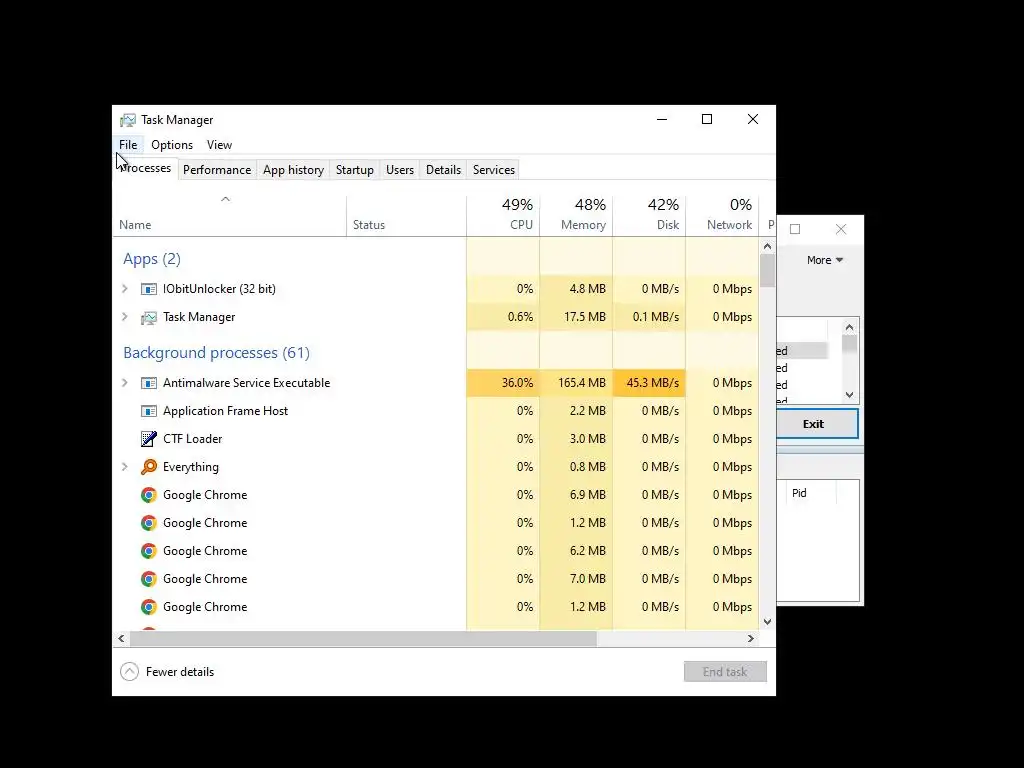The image size is (1024, 768).
Task: Click the horizontal scrollbar thumb in Task Manager
Action: pyautogui.click(x=363, y=638)
